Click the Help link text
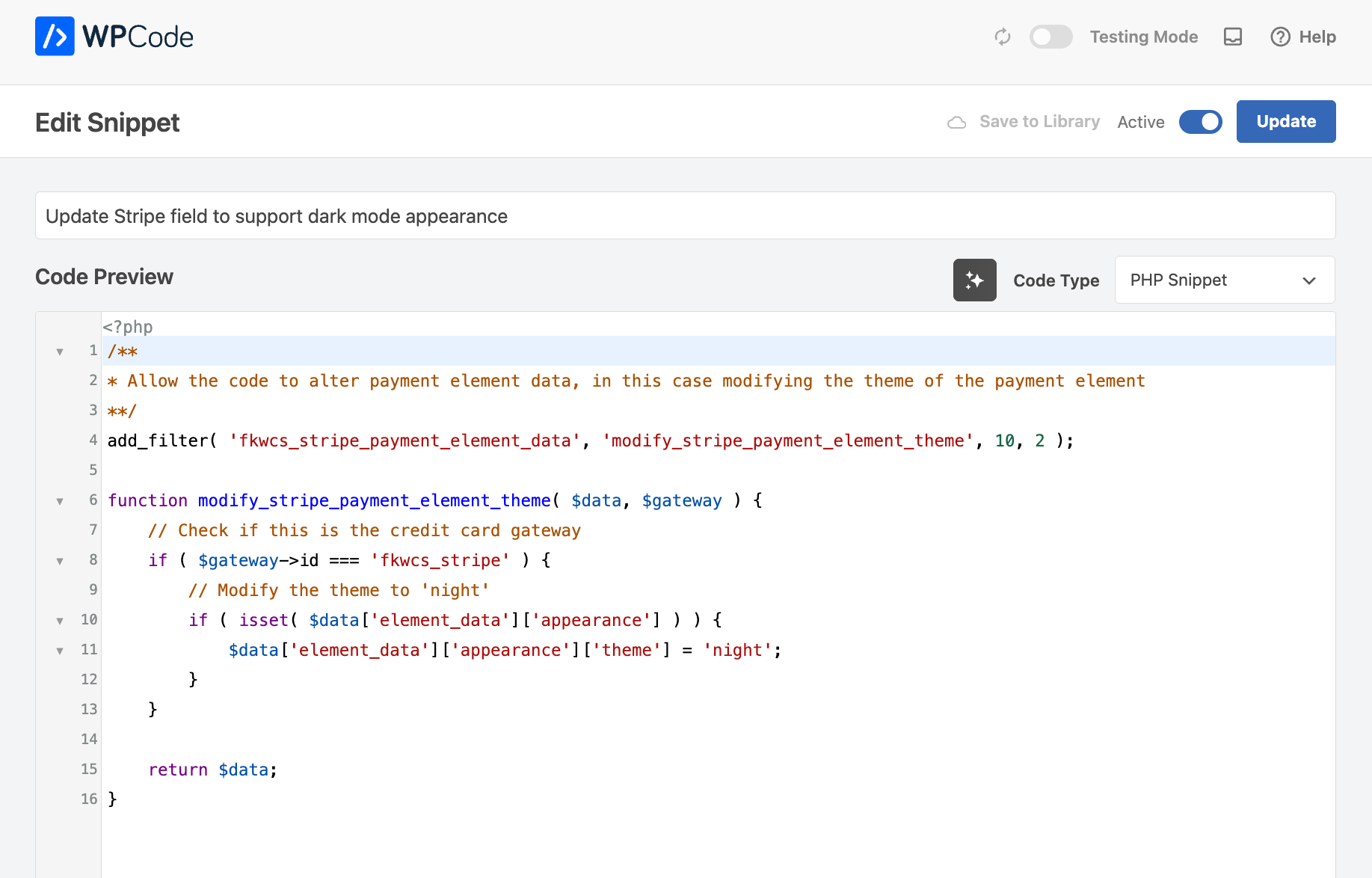This screenshot has height=878, width=1372. (1317, 37)
